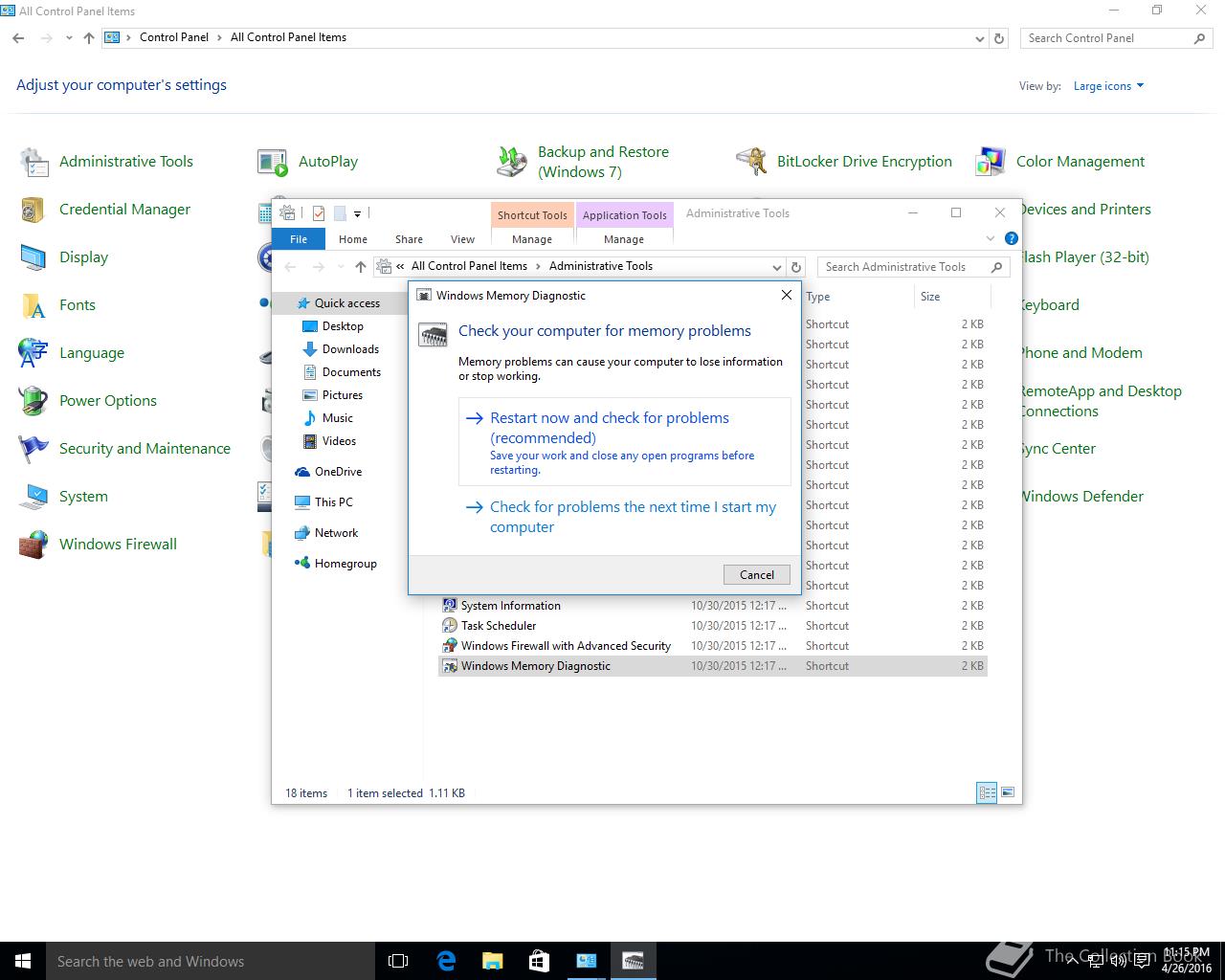Screen dimensions: 1225x980
Task: Open recent locations dropdown in Control Panel
Action: point(69,38)
